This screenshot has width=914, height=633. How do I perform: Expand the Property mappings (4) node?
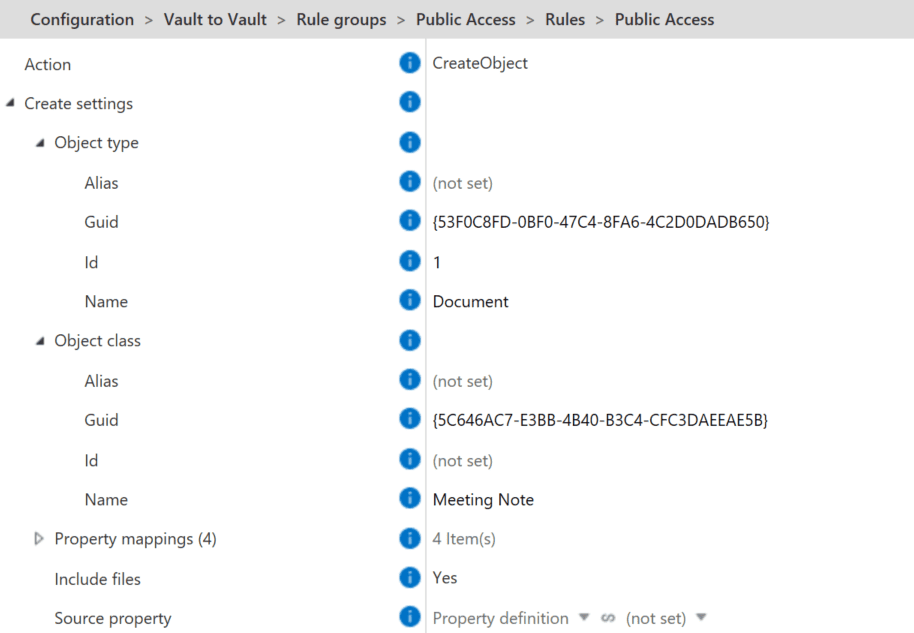tap(40, 539)
